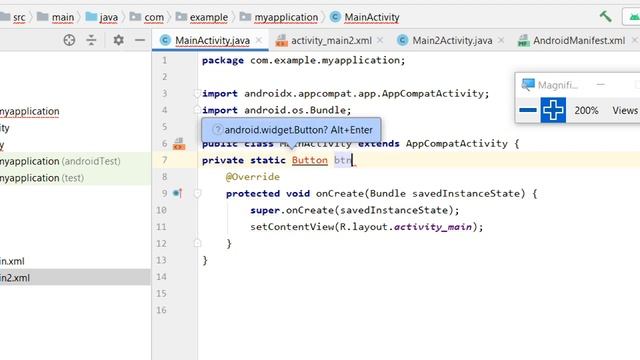Click the Main2Activity.java tab class icon

(402, 40)
